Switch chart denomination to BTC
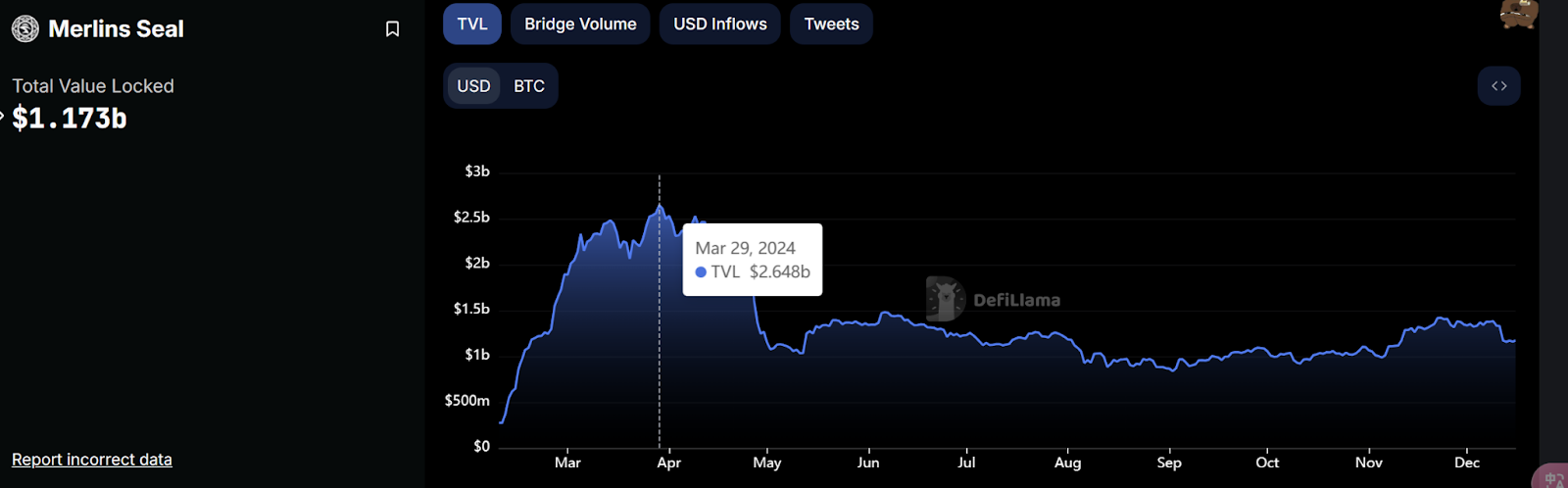 click(x=528, y=86)
